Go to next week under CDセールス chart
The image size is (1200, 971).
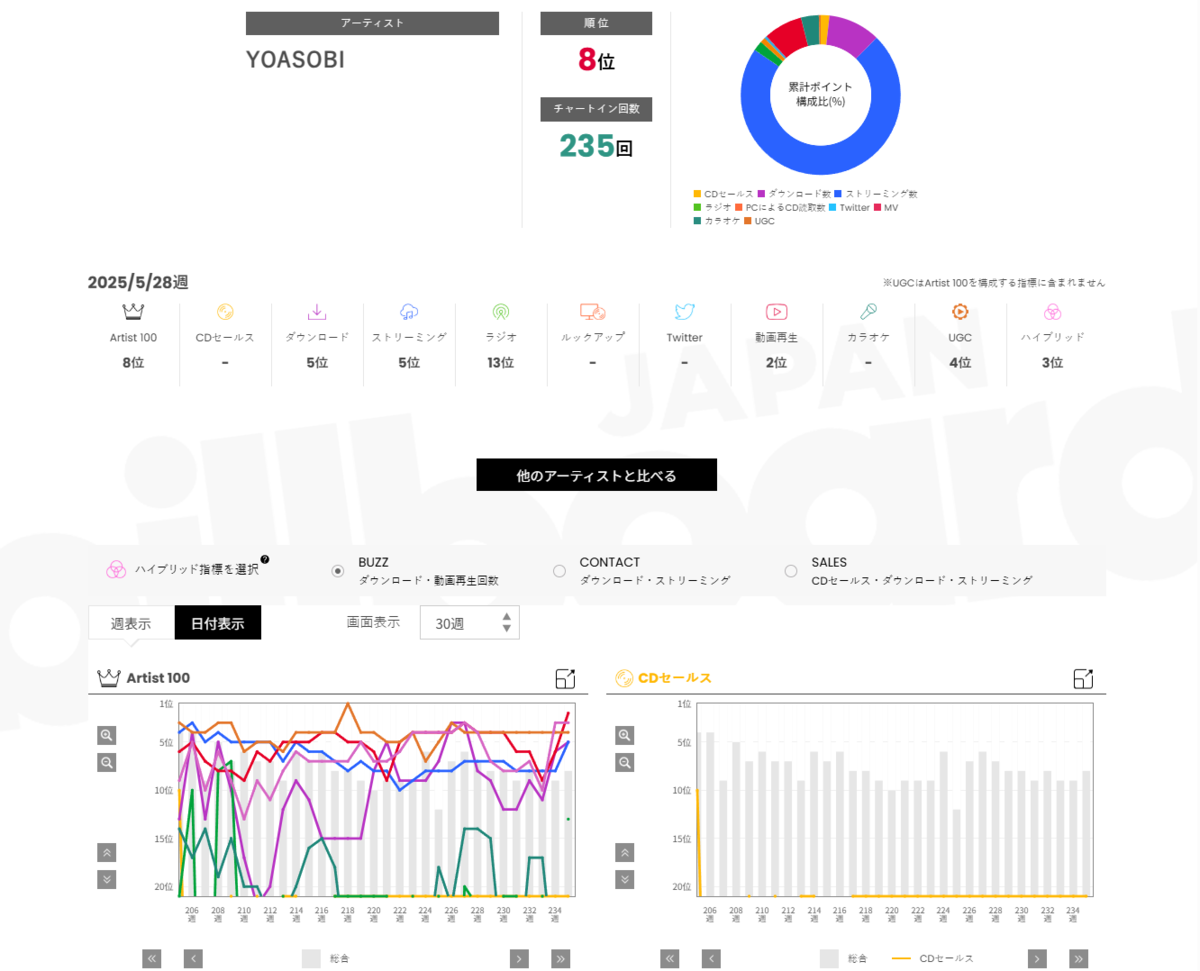[1037, 959]
